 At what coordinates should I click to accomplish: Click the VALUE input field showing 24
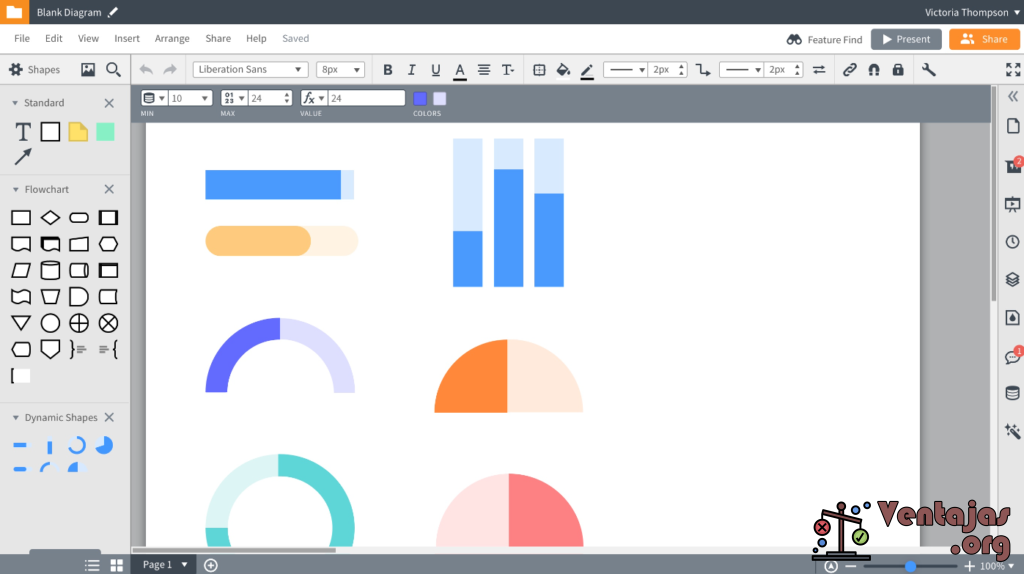pos(366,98)
